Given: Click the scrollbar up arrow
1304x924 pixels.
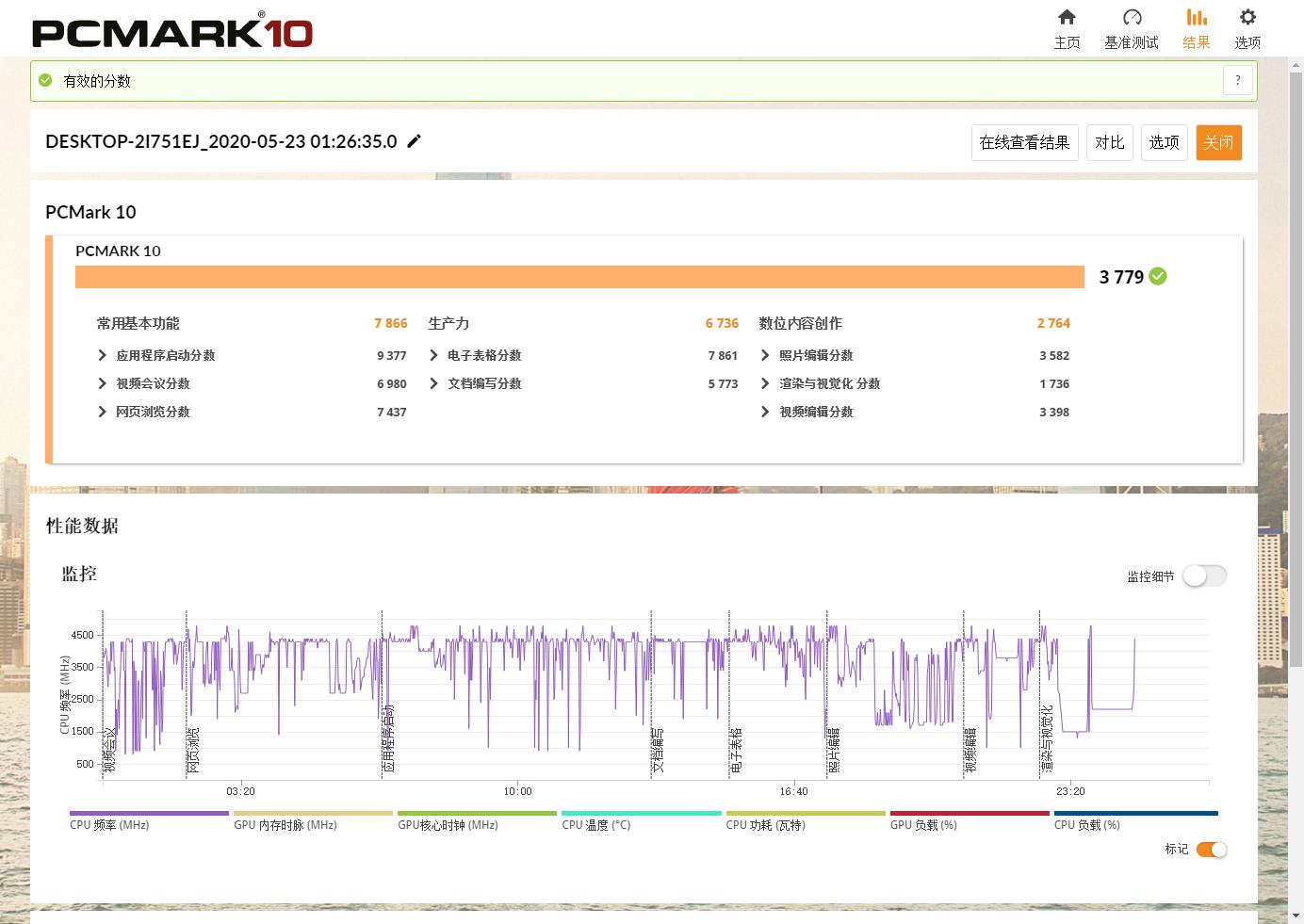Looking at the screenshot, I should 1296,63.
